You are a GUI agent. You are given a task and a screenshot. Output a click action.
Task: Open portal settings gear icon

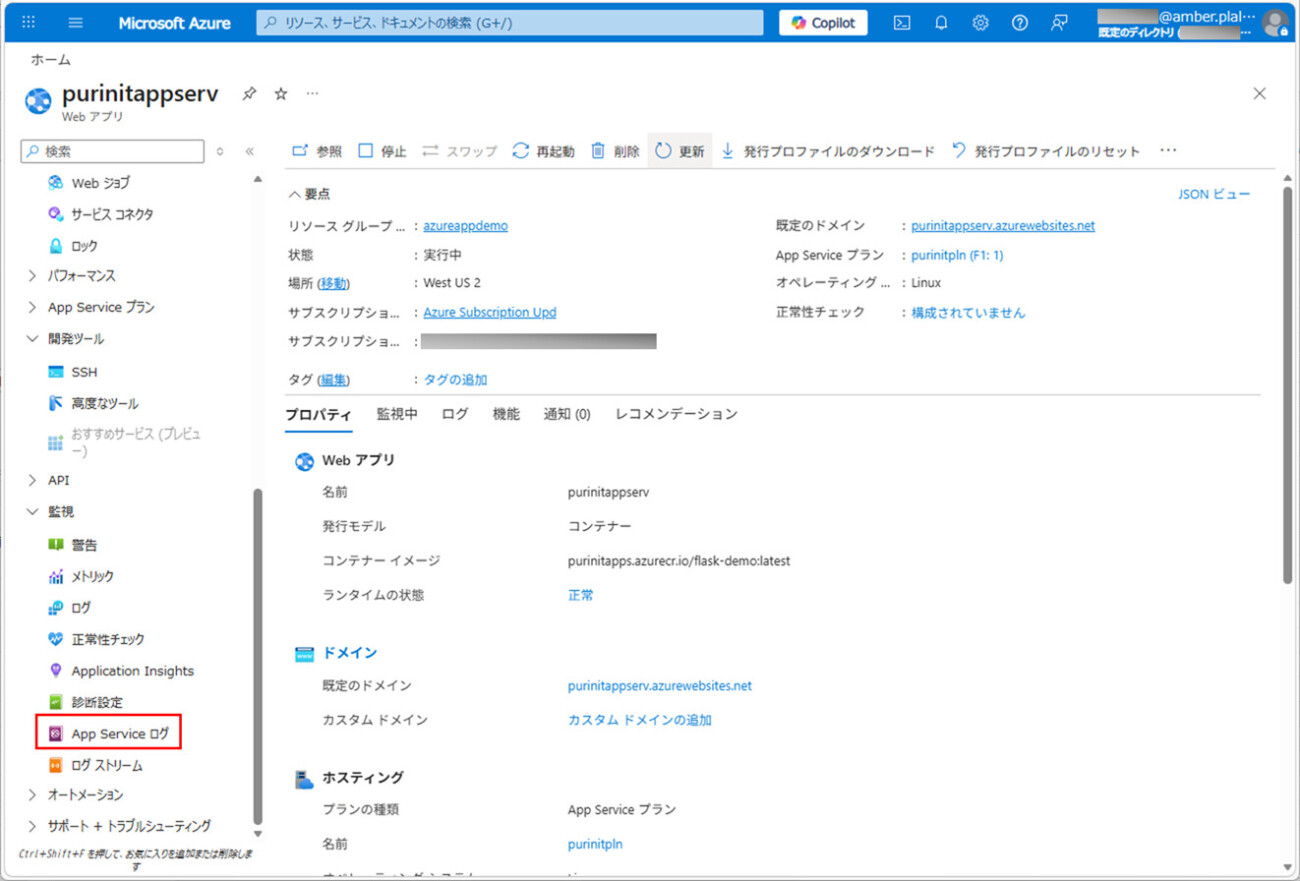[980, 23]
